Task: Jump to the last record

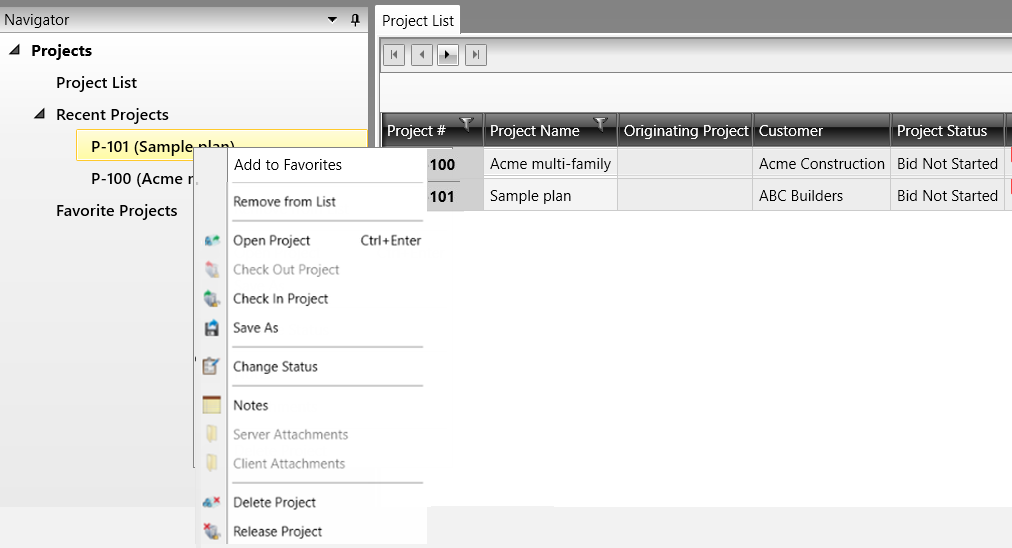Action: tap(476, 55)
